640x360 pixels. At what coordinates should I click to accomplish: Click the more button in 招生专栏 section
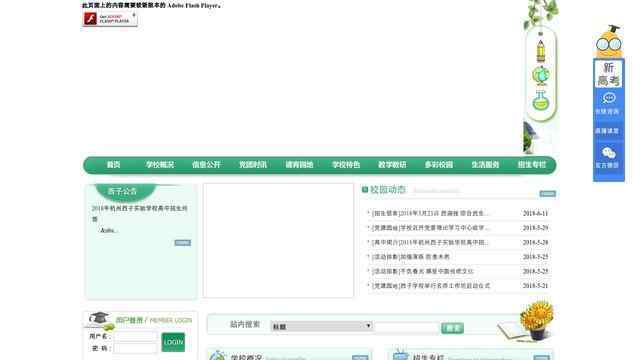(542, 358)
